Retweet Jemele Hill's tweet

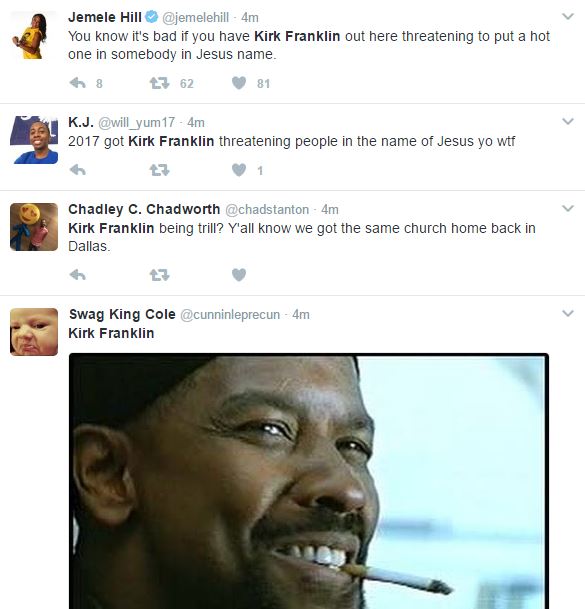point(160,83)
